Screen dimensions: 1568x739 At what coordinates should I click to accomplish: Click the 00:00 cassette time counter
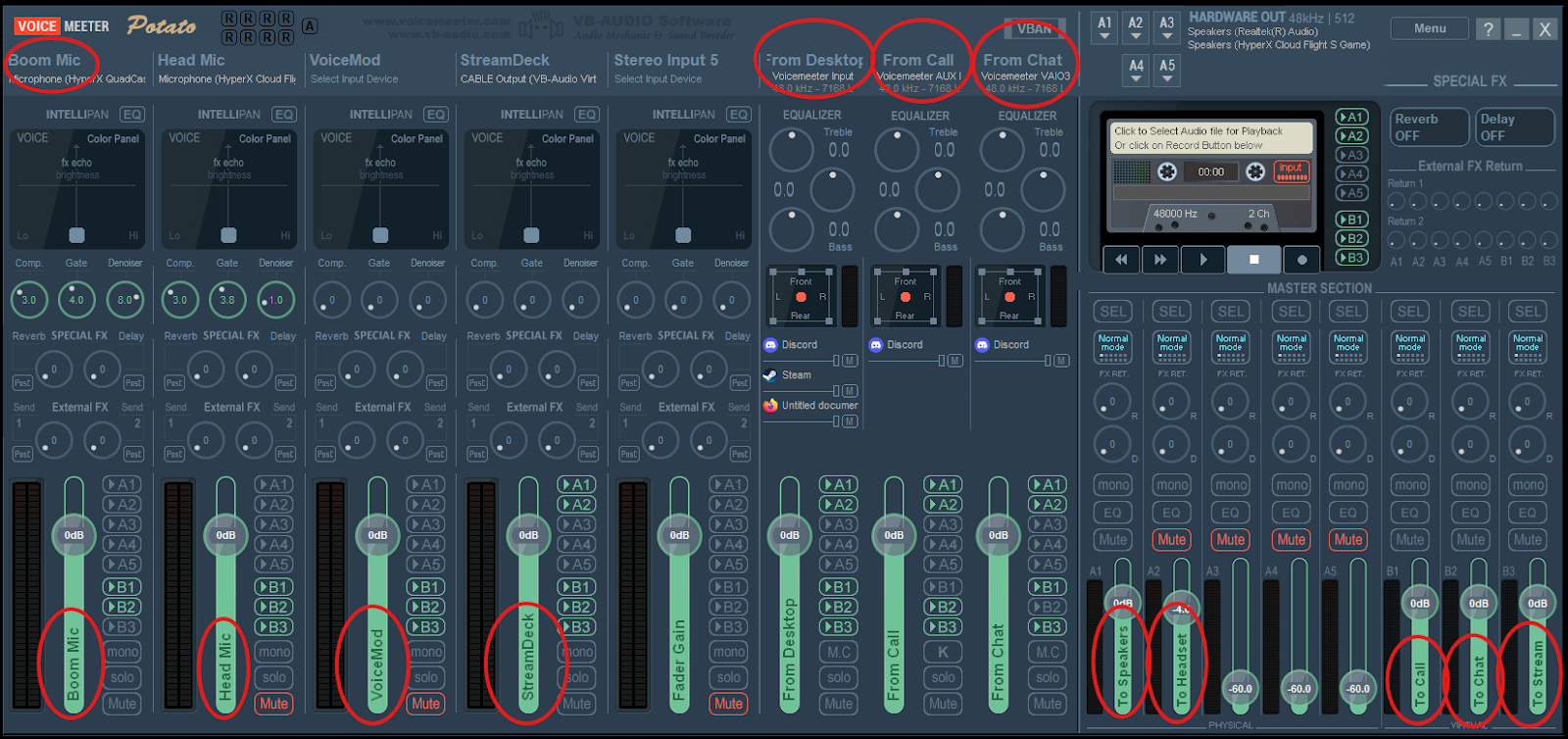[x=1211, y=172]
